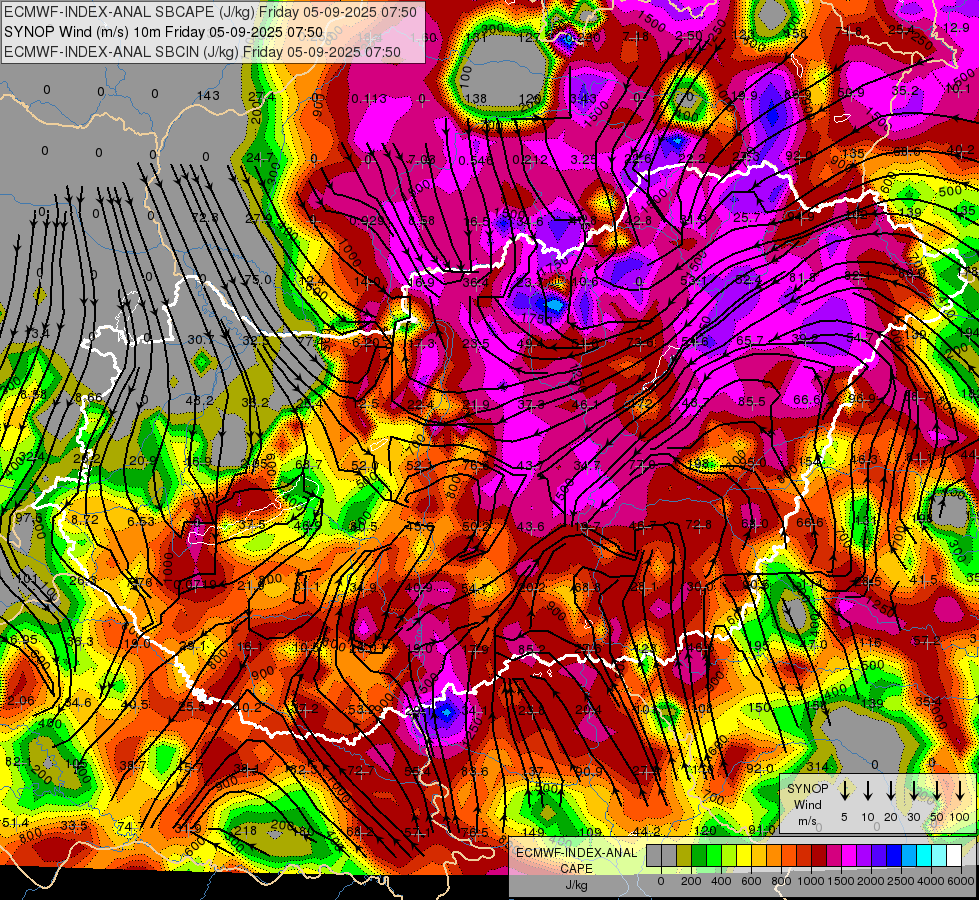
Task: Click the 1500 tick on CAPE scale
Action: [x=840, y=881]
